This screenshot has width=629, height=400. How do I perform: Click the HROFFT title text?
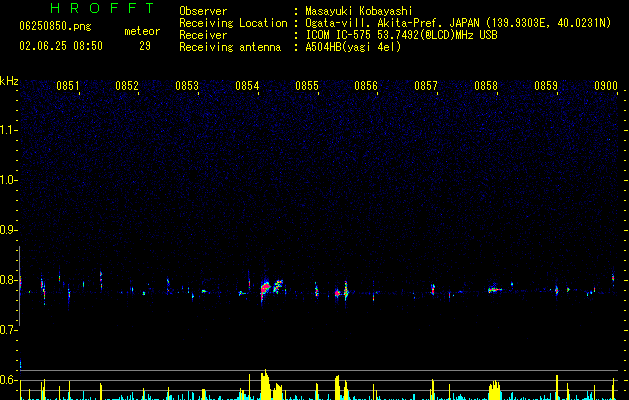[x=103, y=8]
